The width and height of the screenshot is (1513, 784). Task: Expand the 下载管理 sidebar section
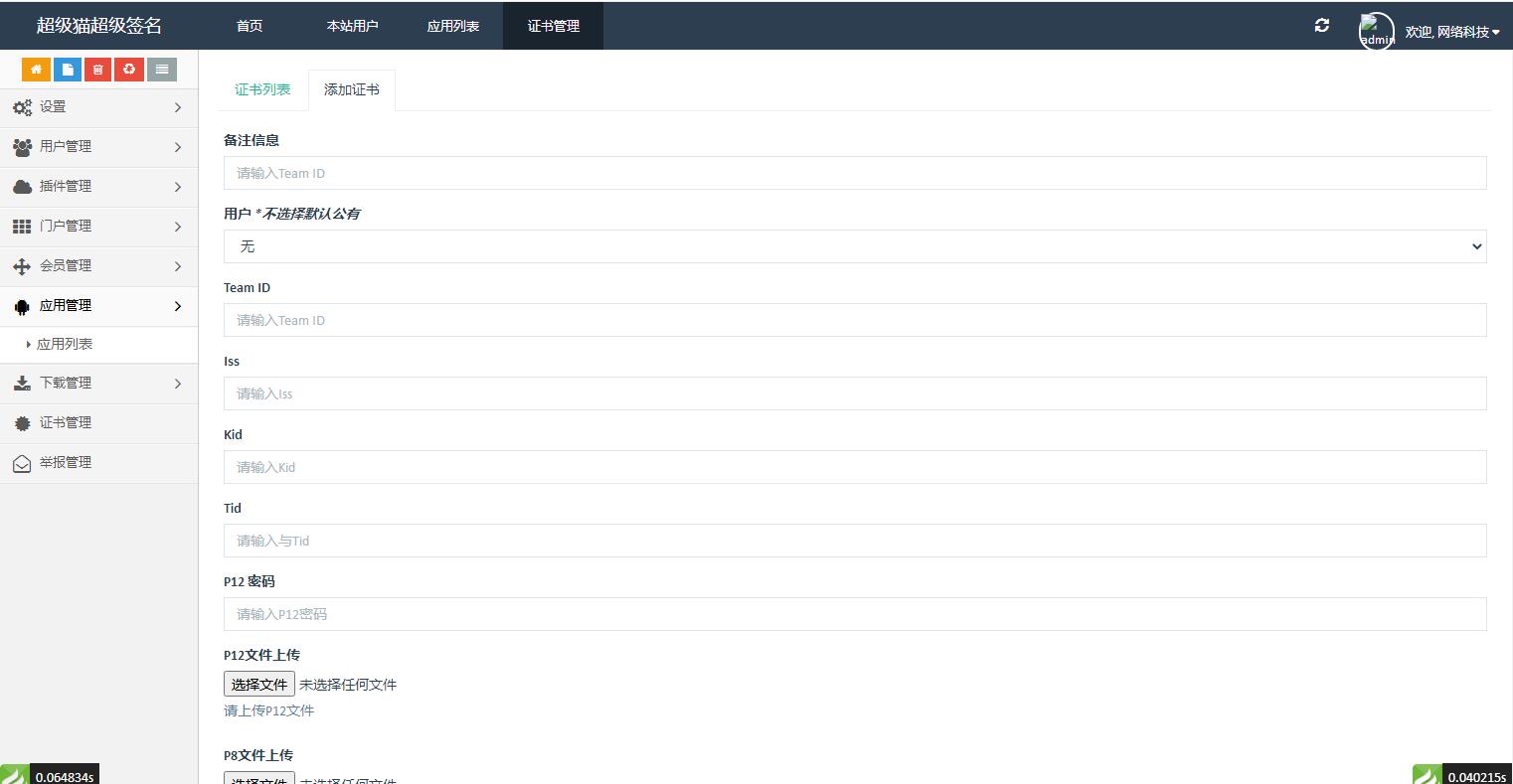point(98,384)
